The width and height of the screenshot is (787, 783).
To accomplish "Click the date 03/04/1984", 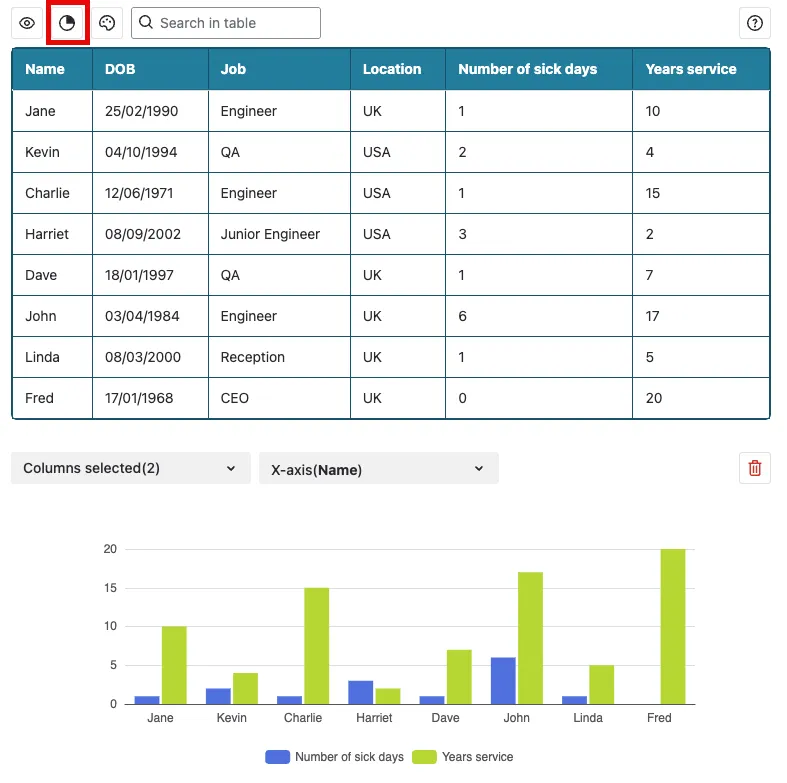I will tap(142, 316).
